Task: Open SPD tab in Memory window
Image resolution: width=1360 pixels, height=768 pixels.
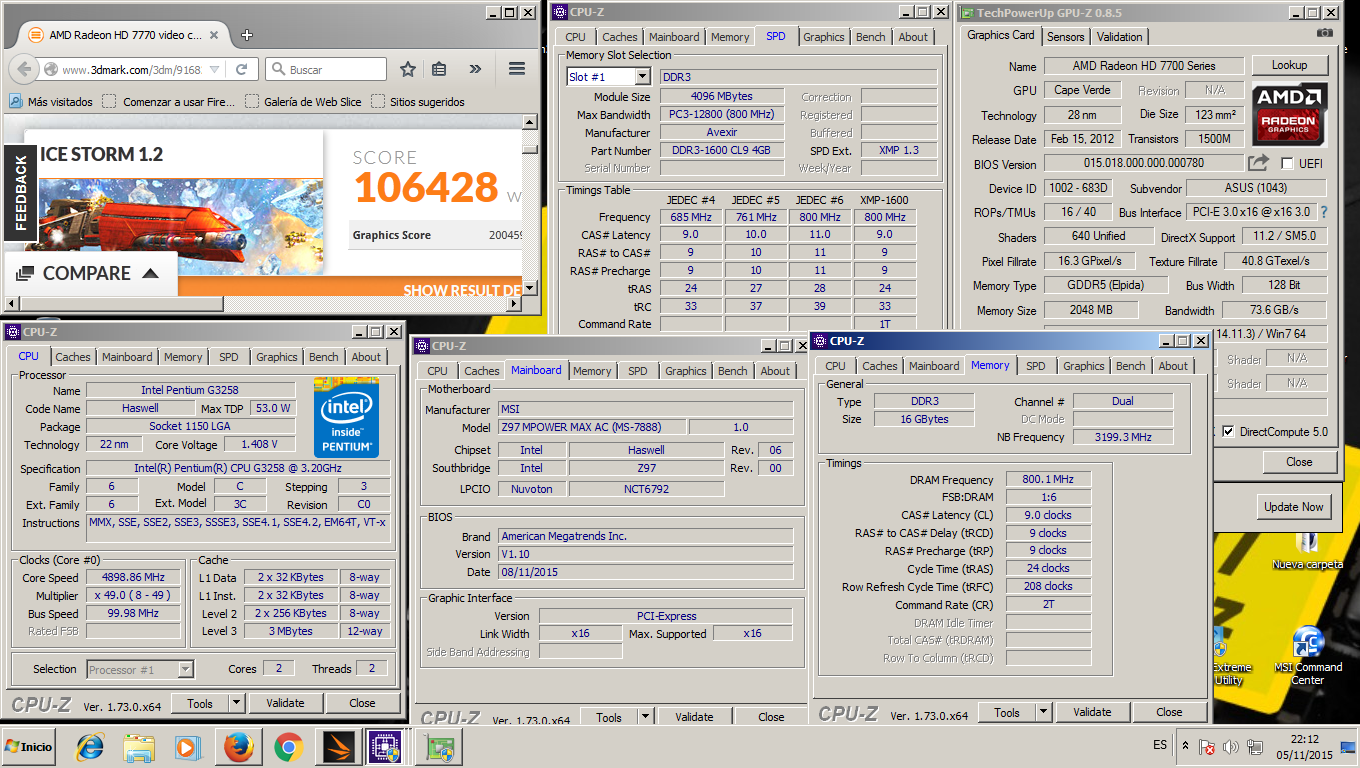Action: click(x=1035, y=366)
